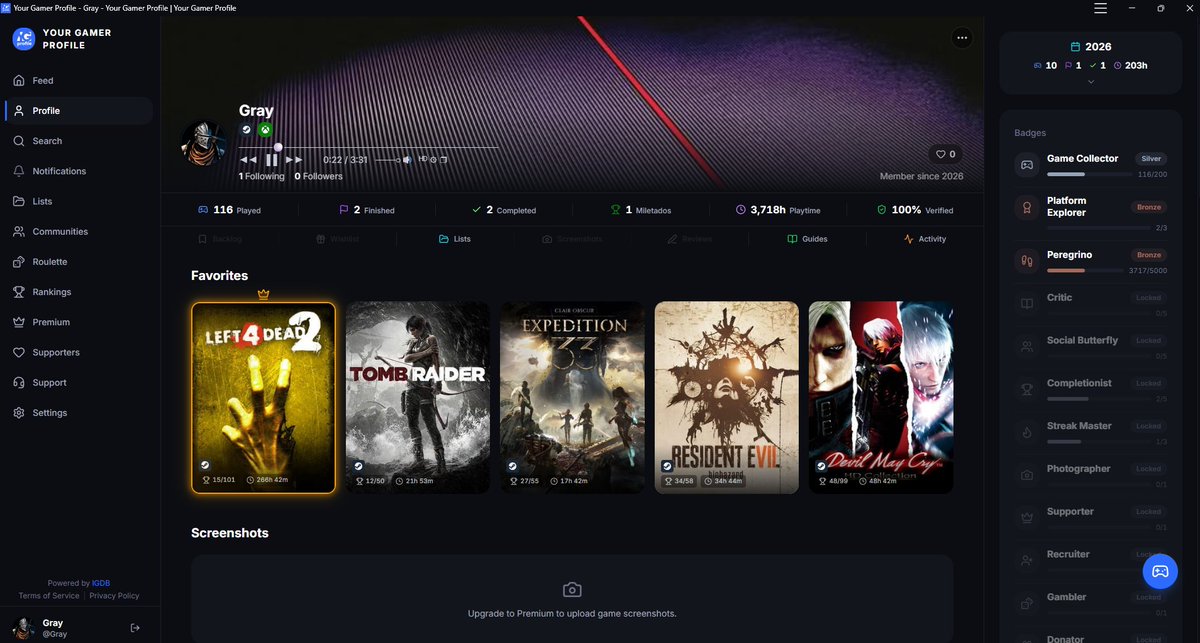Click the 3,718h Playtime stat
The height and width of the screenshot is (643, 1200).
778,210
